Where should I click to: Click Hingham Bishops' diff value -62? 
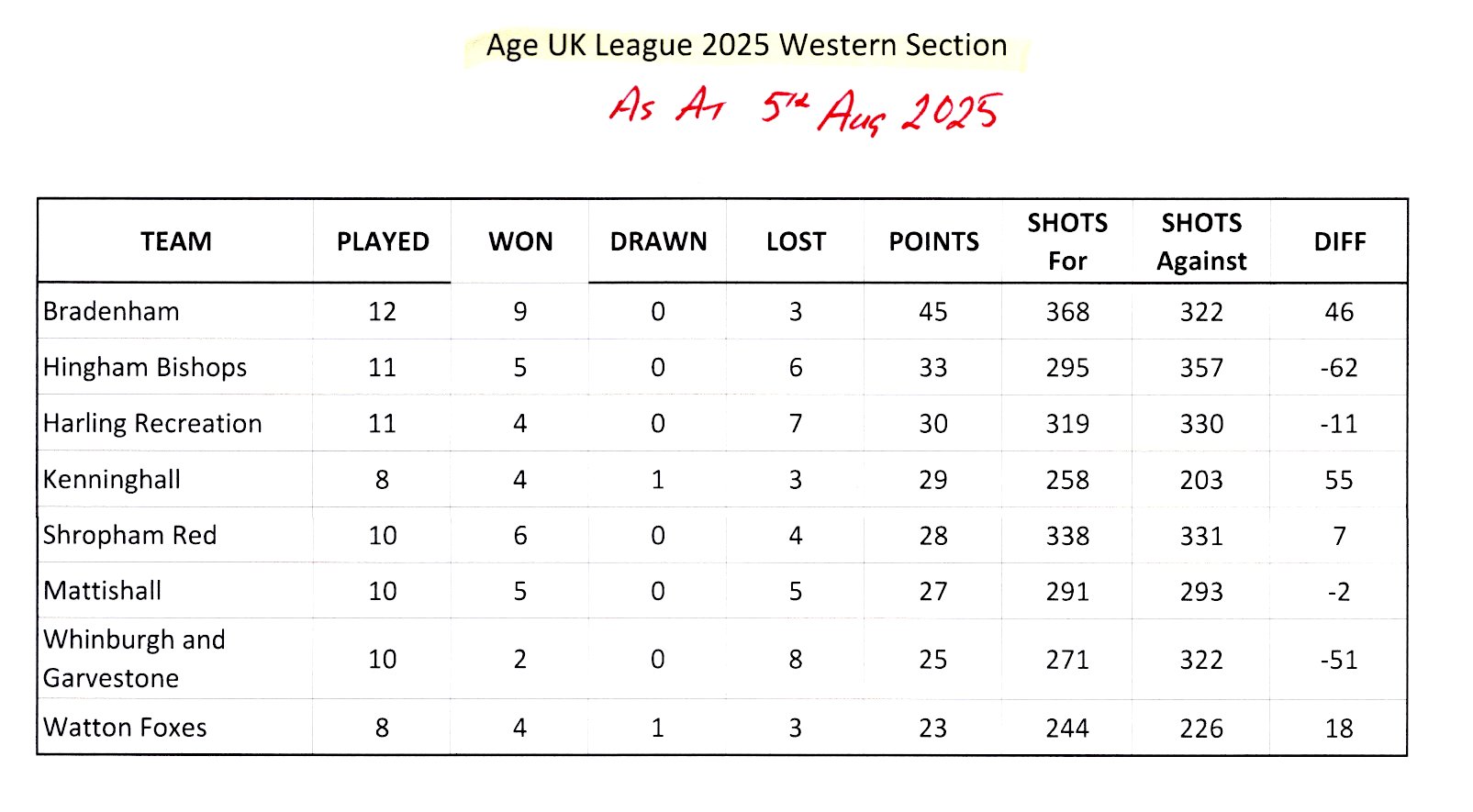click(x=1339, y=368)
